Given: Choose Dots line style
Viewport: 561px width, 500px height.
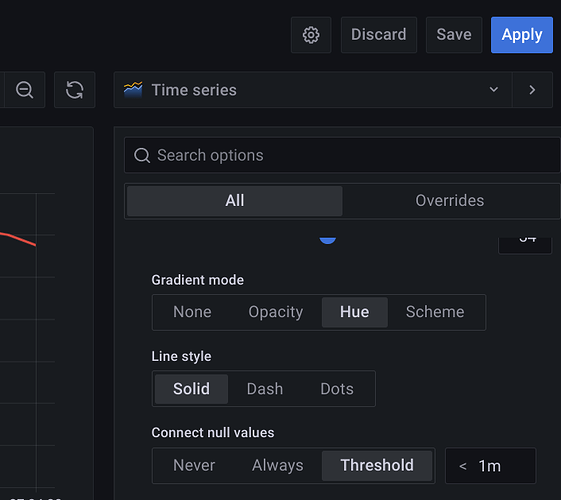Looking at the screenshot, I should 337,389.
